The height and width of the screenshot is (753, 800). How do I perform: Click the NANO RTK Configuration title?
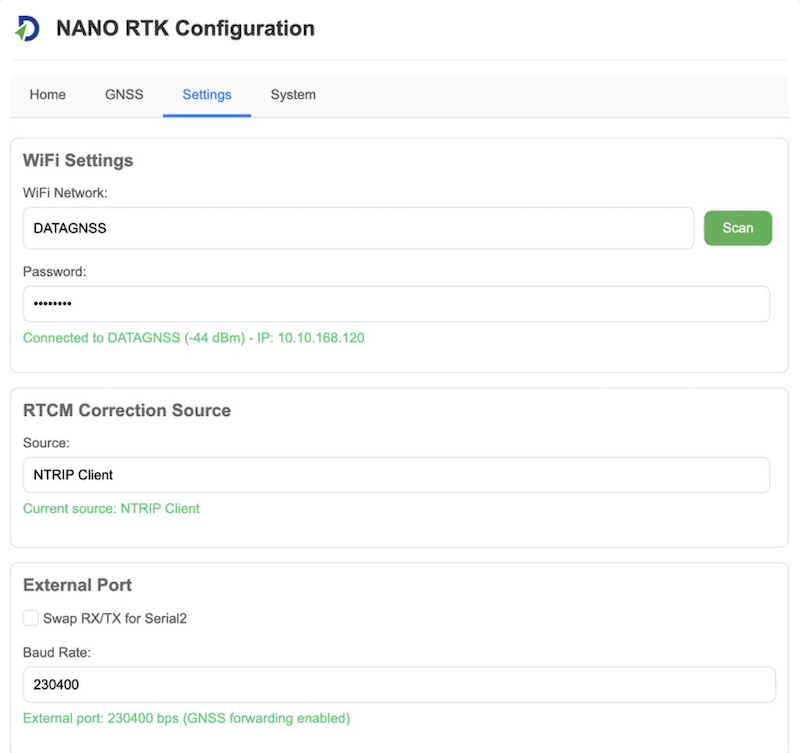click(185, 28)
